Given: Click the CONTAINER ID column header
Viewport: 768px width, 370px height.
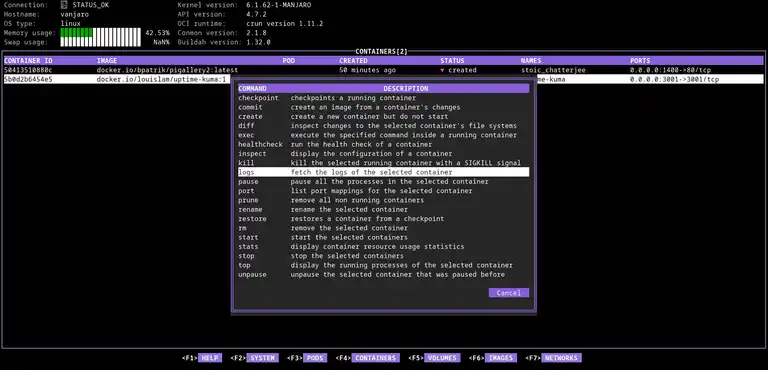Looking at the screenshot, I should pos(28,61).
